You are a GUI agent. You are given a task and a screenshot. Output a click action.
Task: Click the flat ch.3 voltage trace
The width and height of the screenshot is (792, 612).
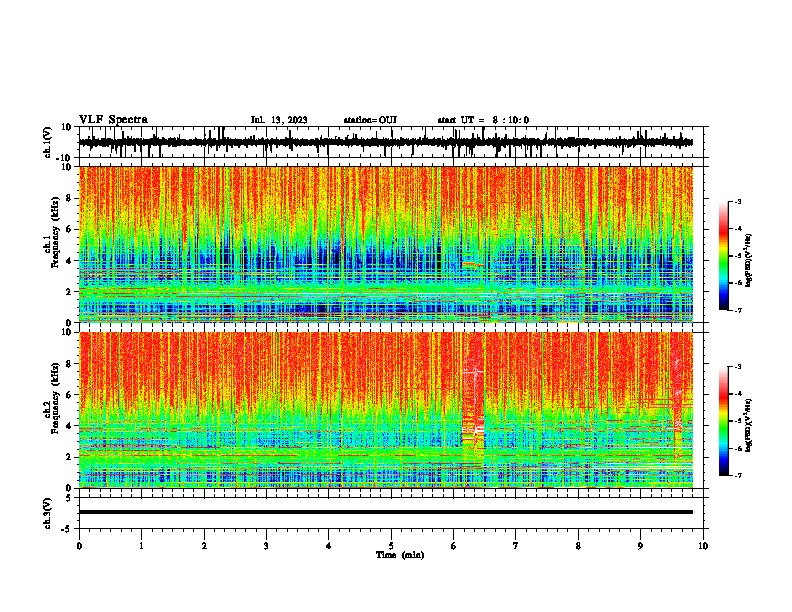pyautogui.click(x=386, y=512)
